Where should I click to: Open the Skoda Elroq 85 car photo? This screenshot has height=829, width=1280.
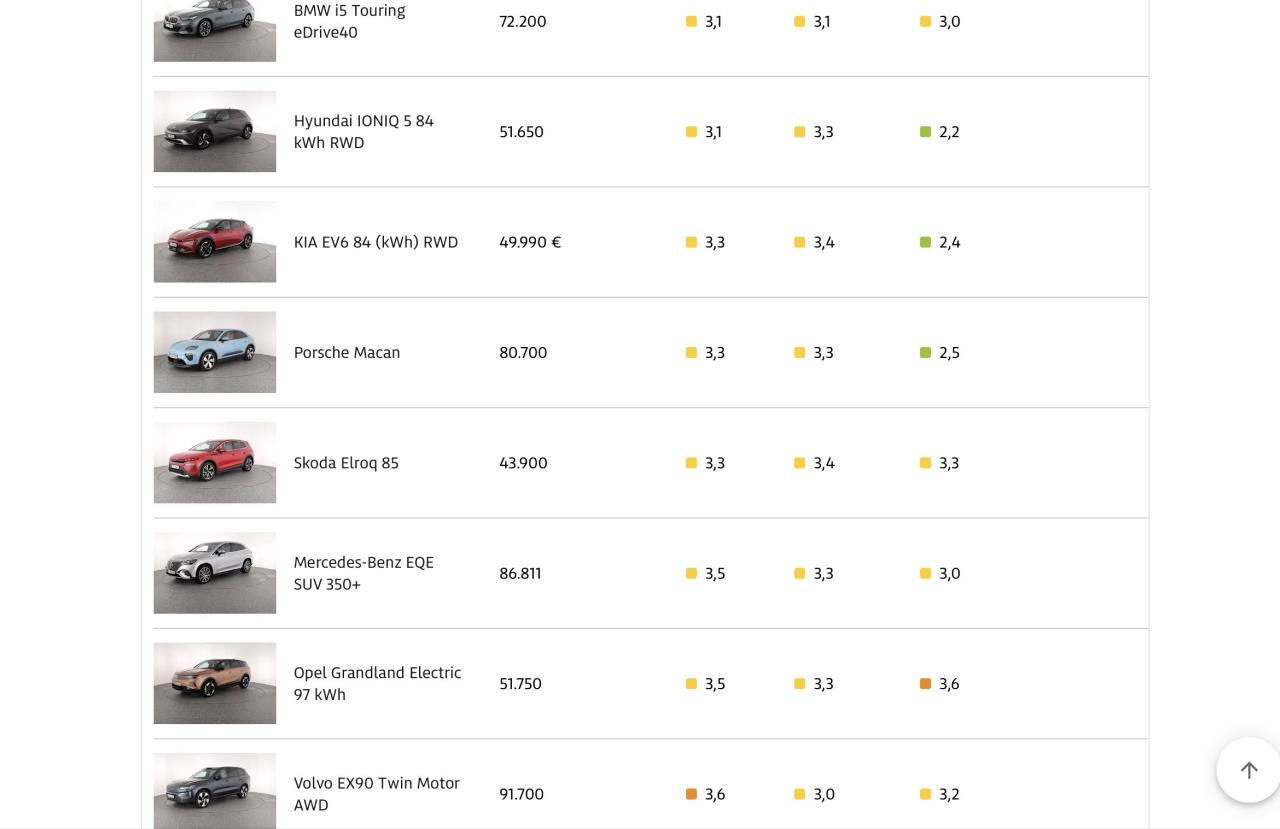[215, 462]
